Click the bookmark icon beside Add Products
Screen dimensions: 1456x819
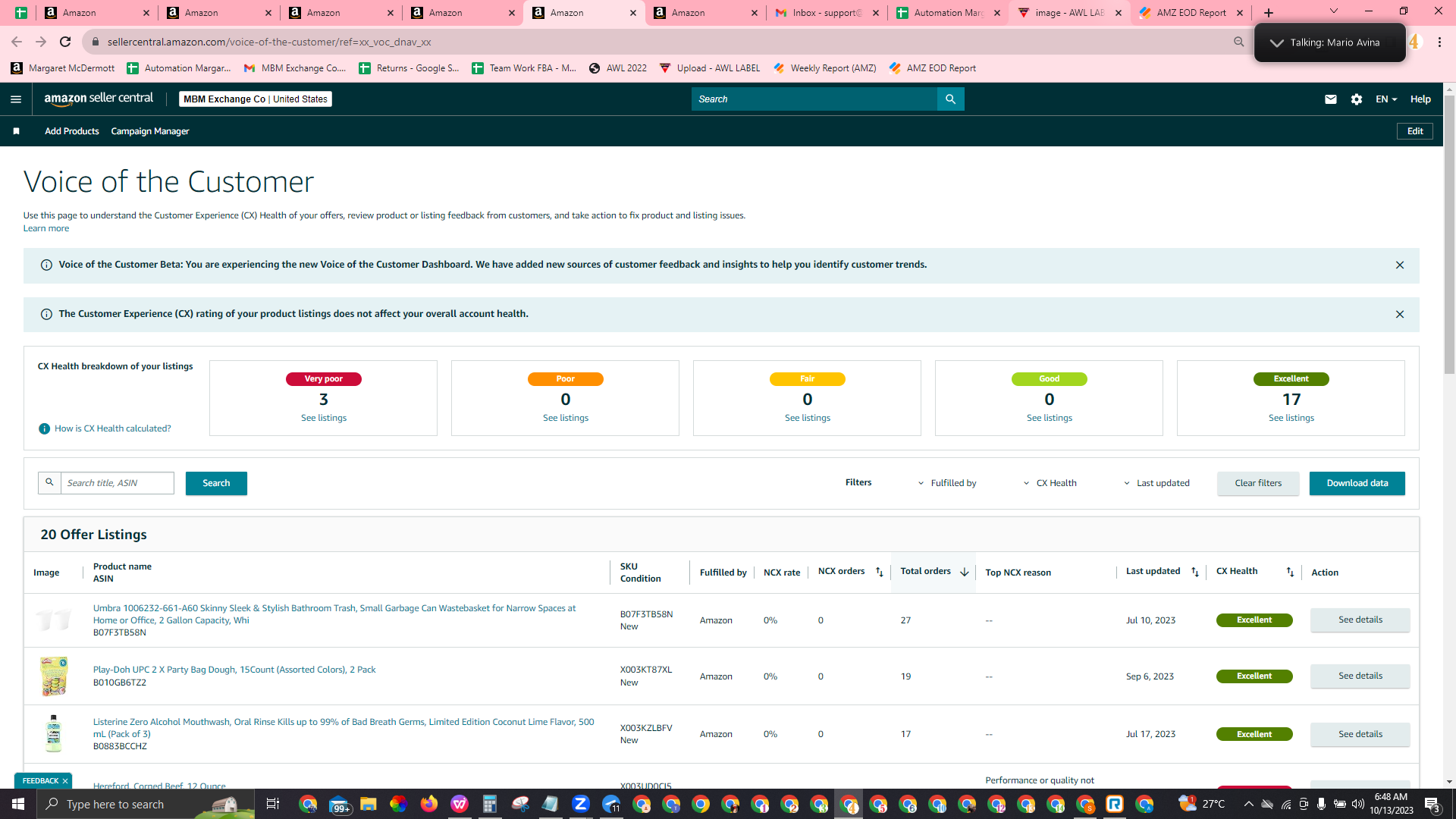click(16, 131)
